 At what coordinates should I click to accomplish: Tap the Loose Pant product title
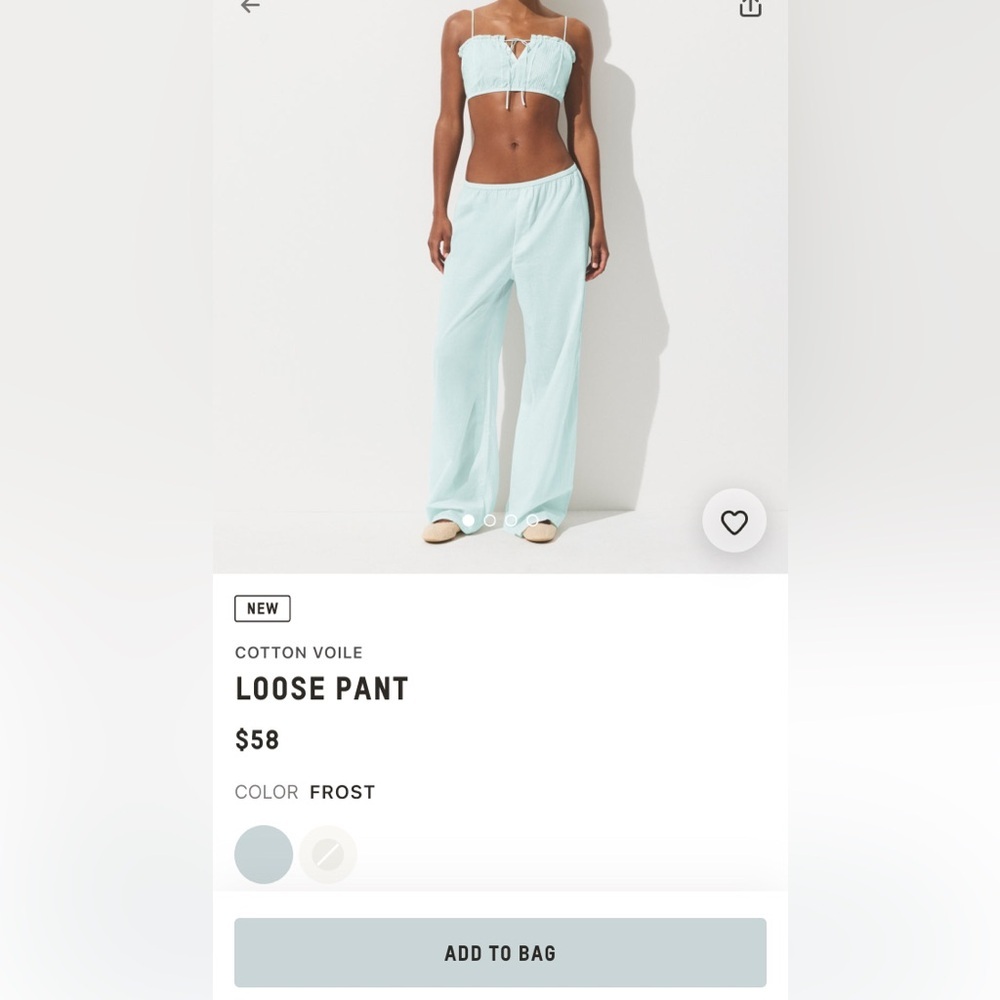pyautogui.click(x=321, y=689)
